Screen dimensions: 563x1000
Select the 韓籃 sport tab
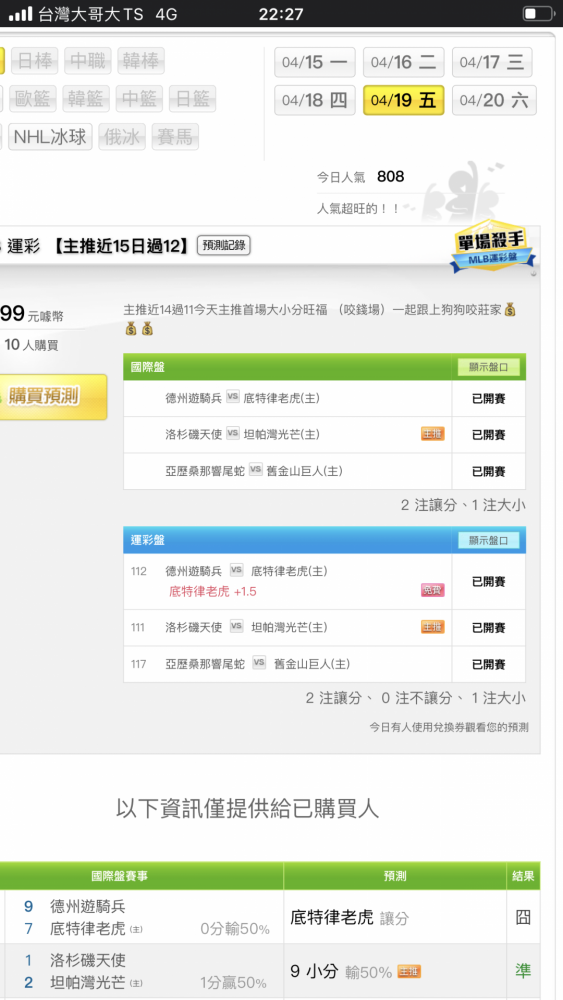pos(86,99)
